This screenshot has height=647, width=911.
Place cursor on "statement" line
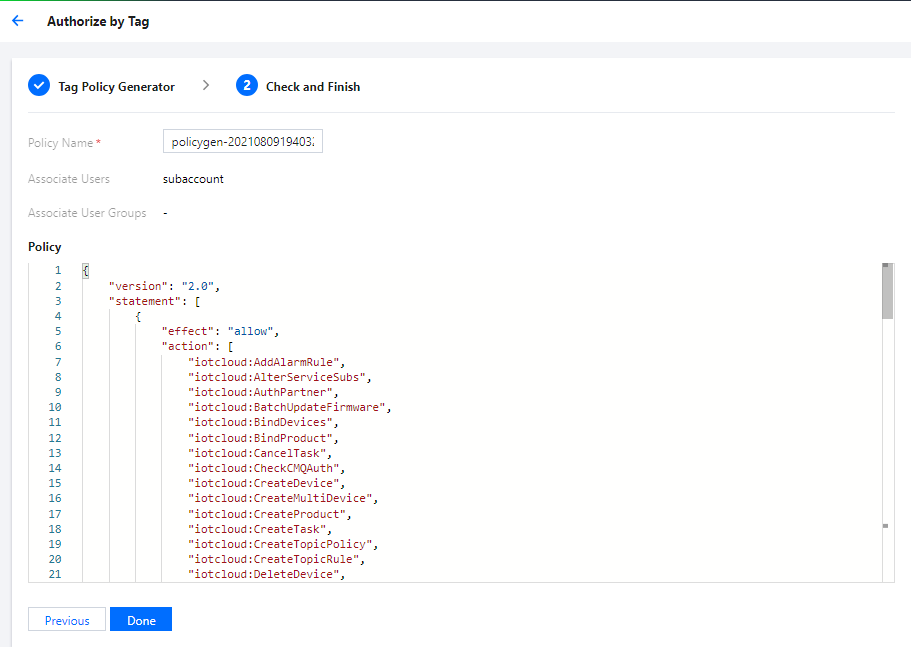[x=143, y=301]
